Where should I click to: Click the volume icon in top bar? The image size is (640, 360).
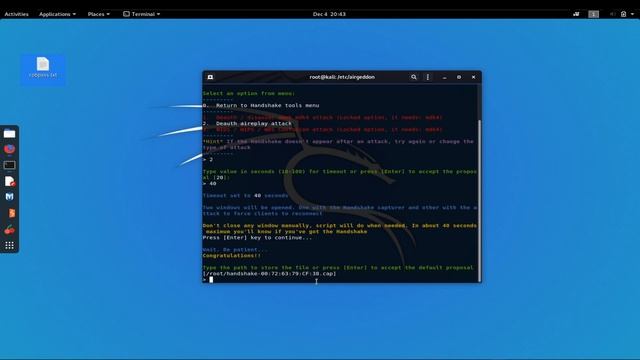[x=612, y=14]
